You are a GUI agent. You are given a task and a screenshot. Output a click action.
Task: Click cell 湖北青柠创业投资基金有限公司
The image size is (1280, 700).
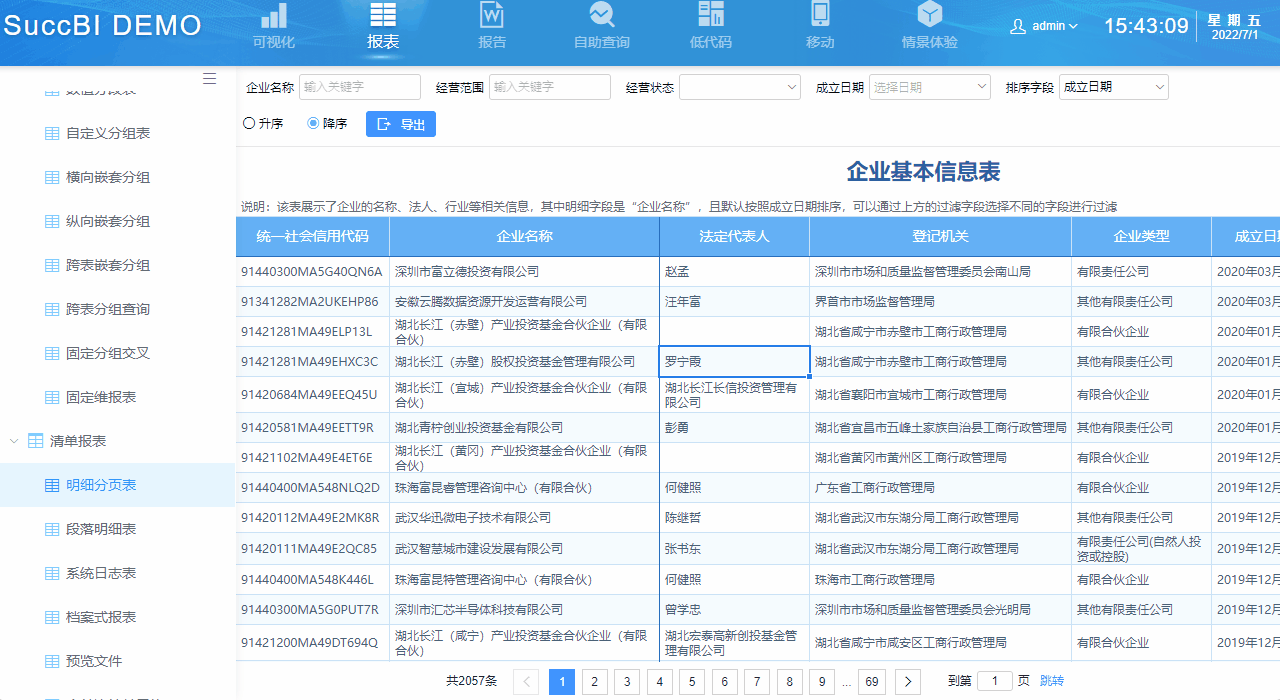[x=524, y=427]
